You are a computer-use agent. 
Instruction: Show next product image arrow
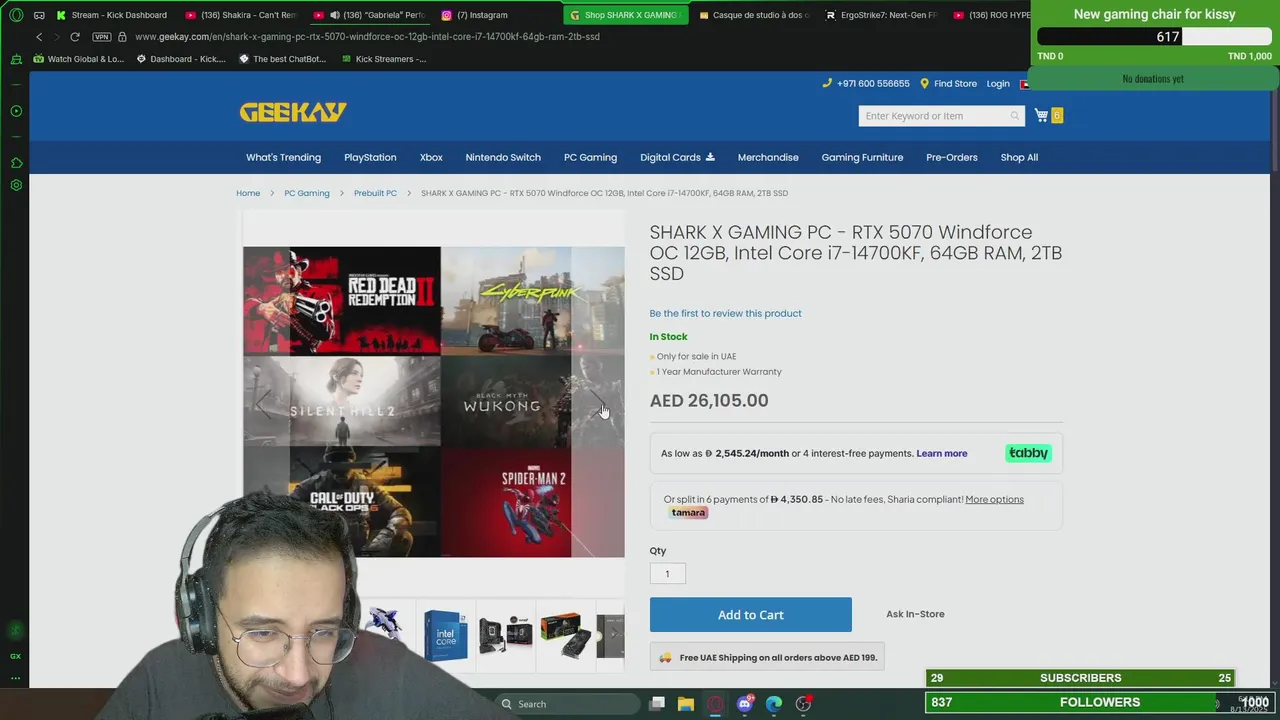coord(600,403)
